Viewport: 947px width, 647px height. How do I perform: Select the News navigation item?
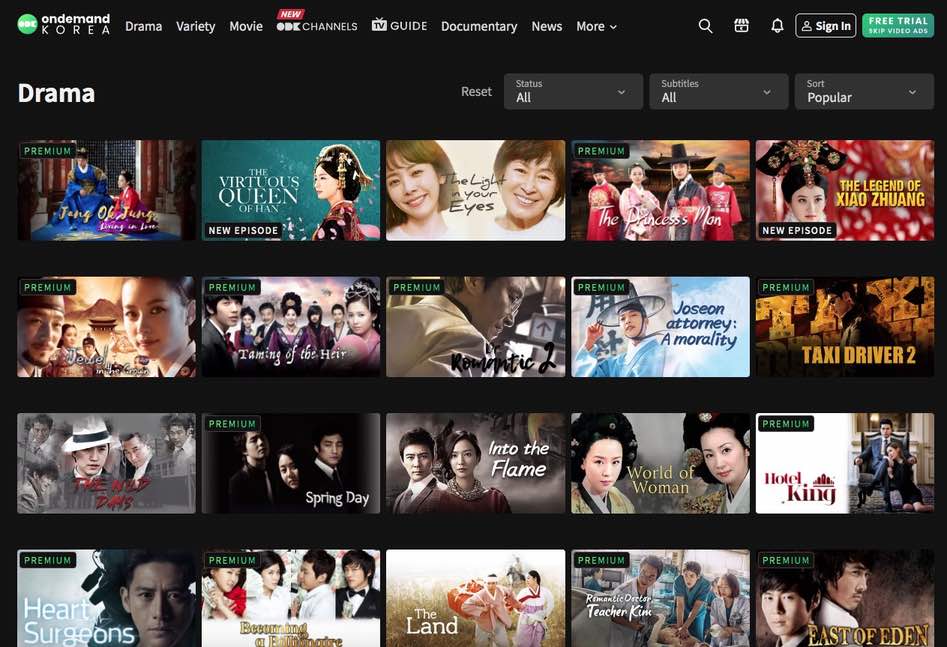[546, 26]
